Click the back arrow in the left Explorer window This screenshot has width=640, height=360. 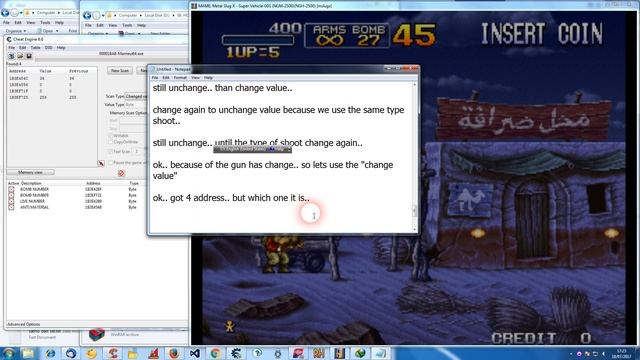tap(5, 13)
